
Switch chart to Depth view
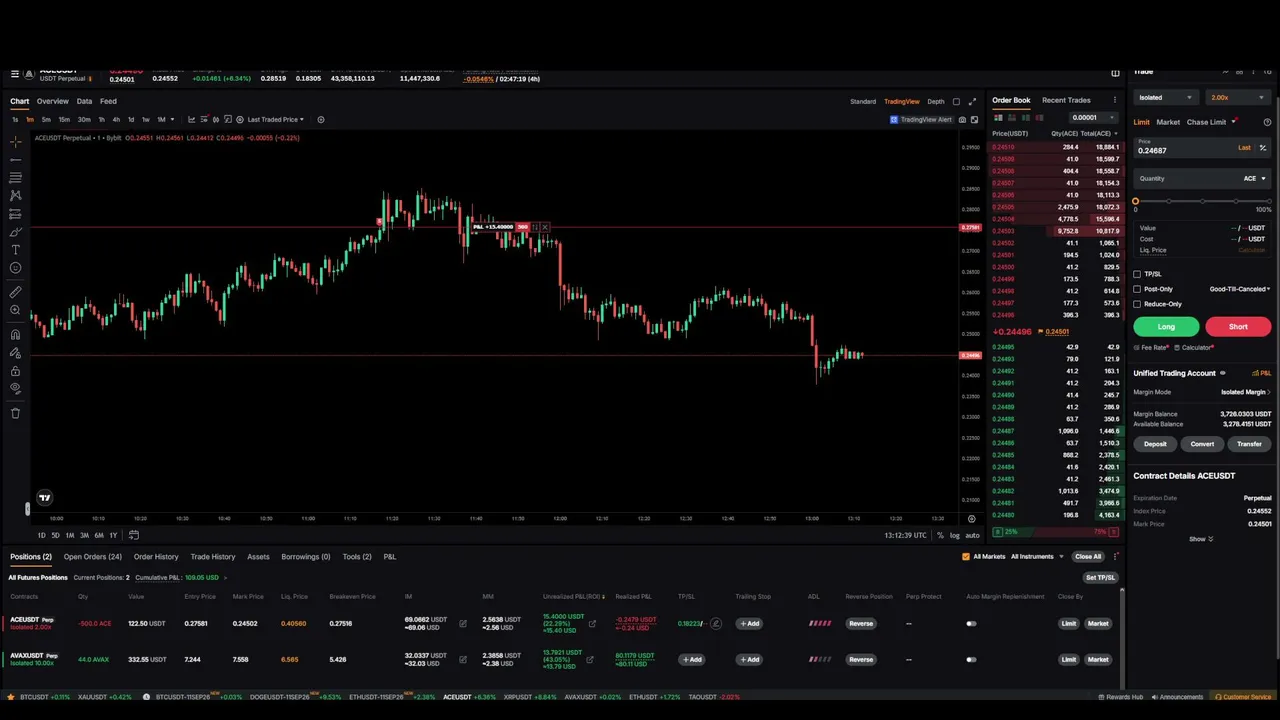[x=935, y=101]
